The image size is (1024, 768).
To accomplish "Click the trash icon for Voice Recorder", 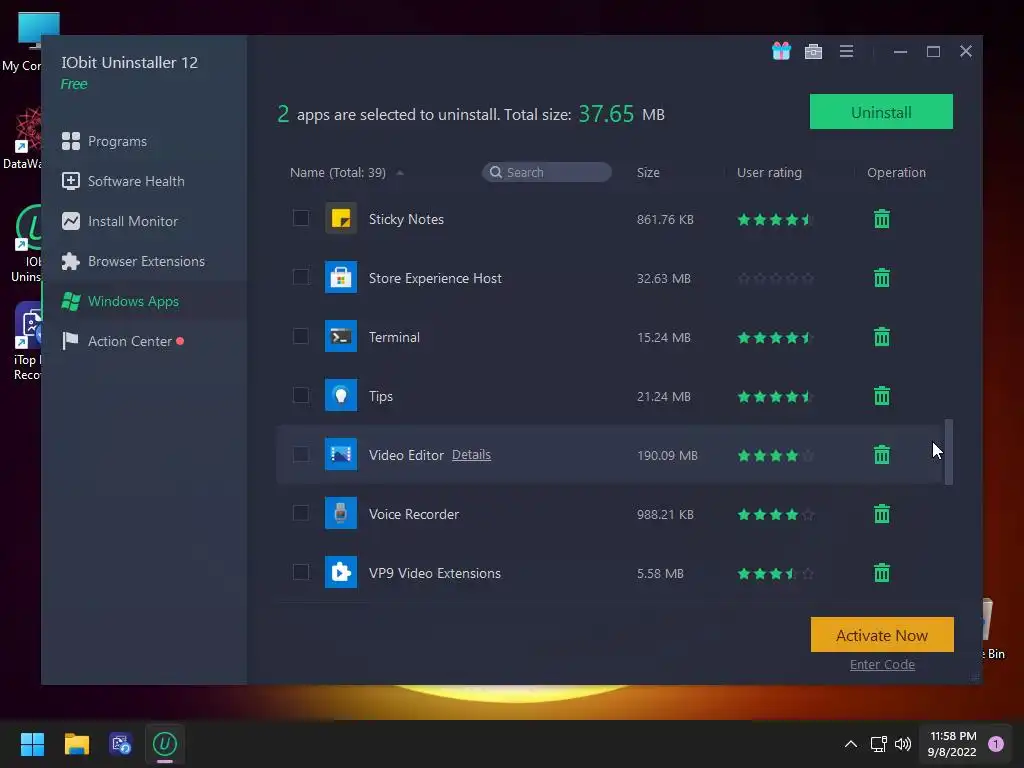I will [882, 514].
